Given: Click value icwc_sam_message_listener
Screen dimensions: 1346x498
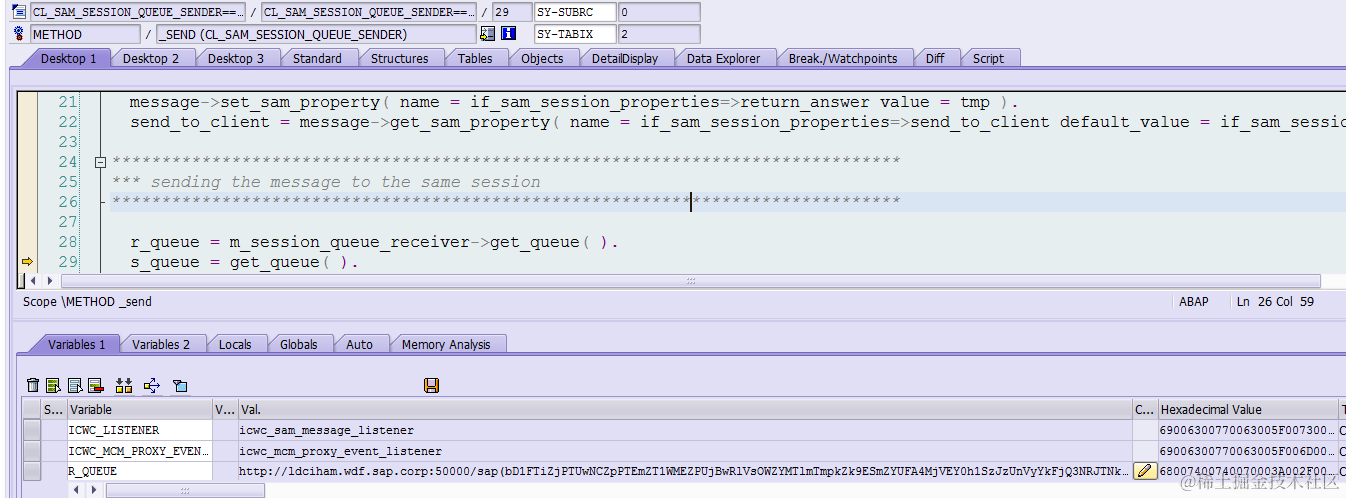Looking at the screenshot, I should click(326, 430).
